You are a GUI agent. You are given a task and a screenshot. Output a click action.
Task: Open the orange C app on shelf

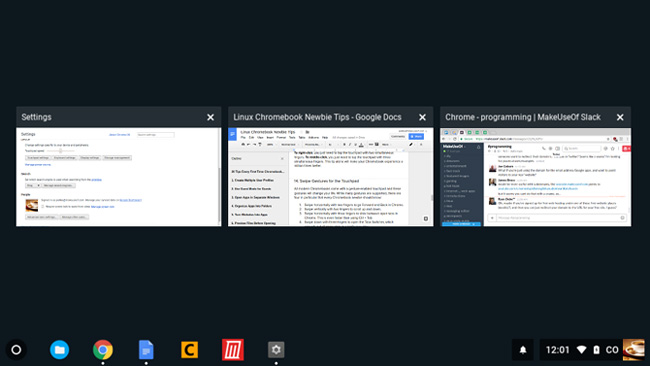[189, 350]
